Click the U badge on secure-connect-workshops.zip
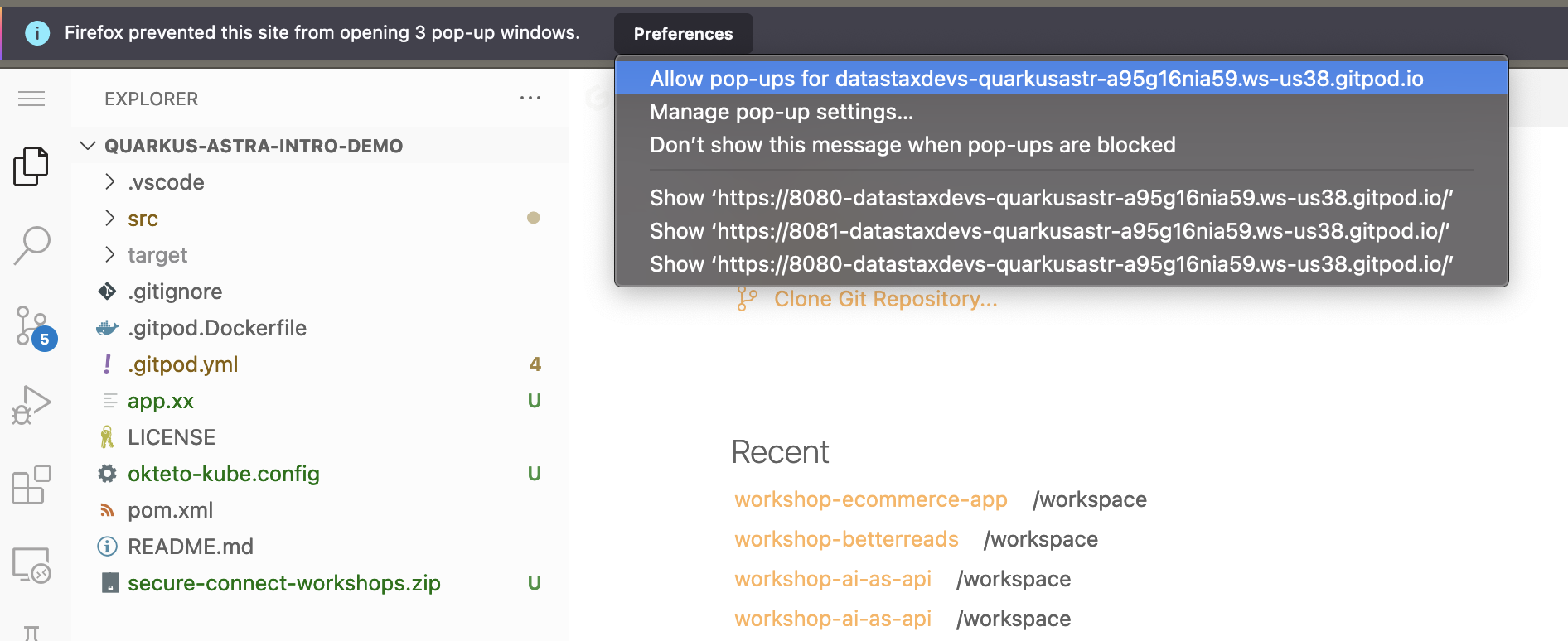The height and width of the screenshot is (641, 1568). [x=535, y=583]
